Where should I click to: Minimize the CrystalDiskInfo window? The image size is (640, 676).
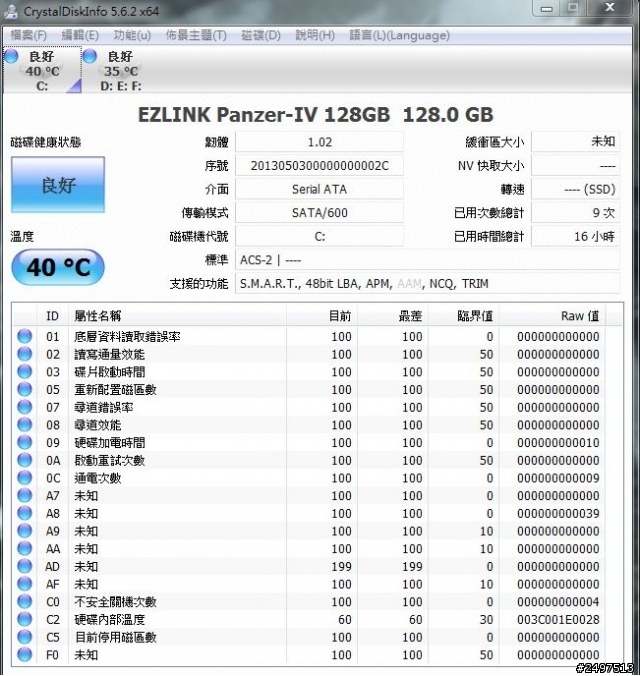[x=546, y=8]
